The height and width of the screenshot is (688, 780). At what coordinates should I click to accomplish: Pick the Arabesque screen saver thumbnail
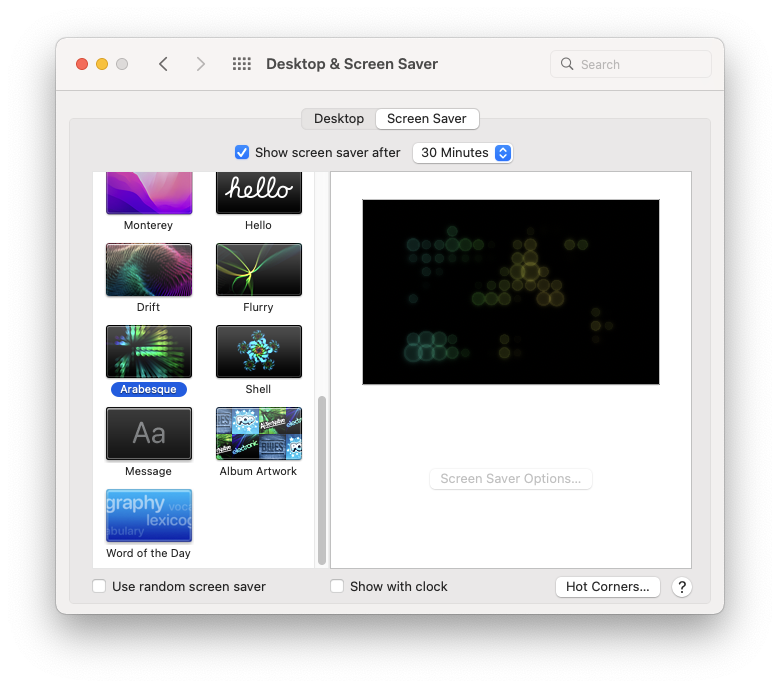(149, 352)
